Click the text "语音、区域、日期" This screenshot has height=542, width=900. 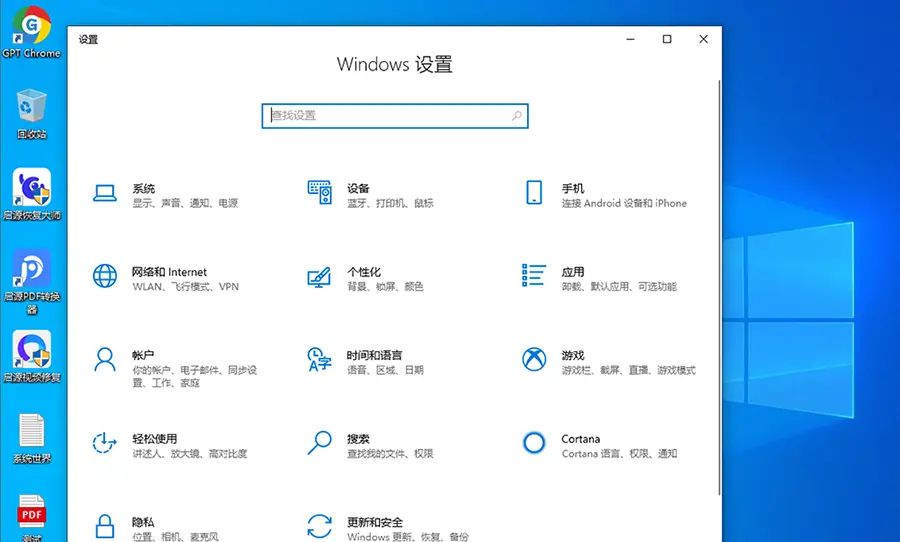point(385,370)
